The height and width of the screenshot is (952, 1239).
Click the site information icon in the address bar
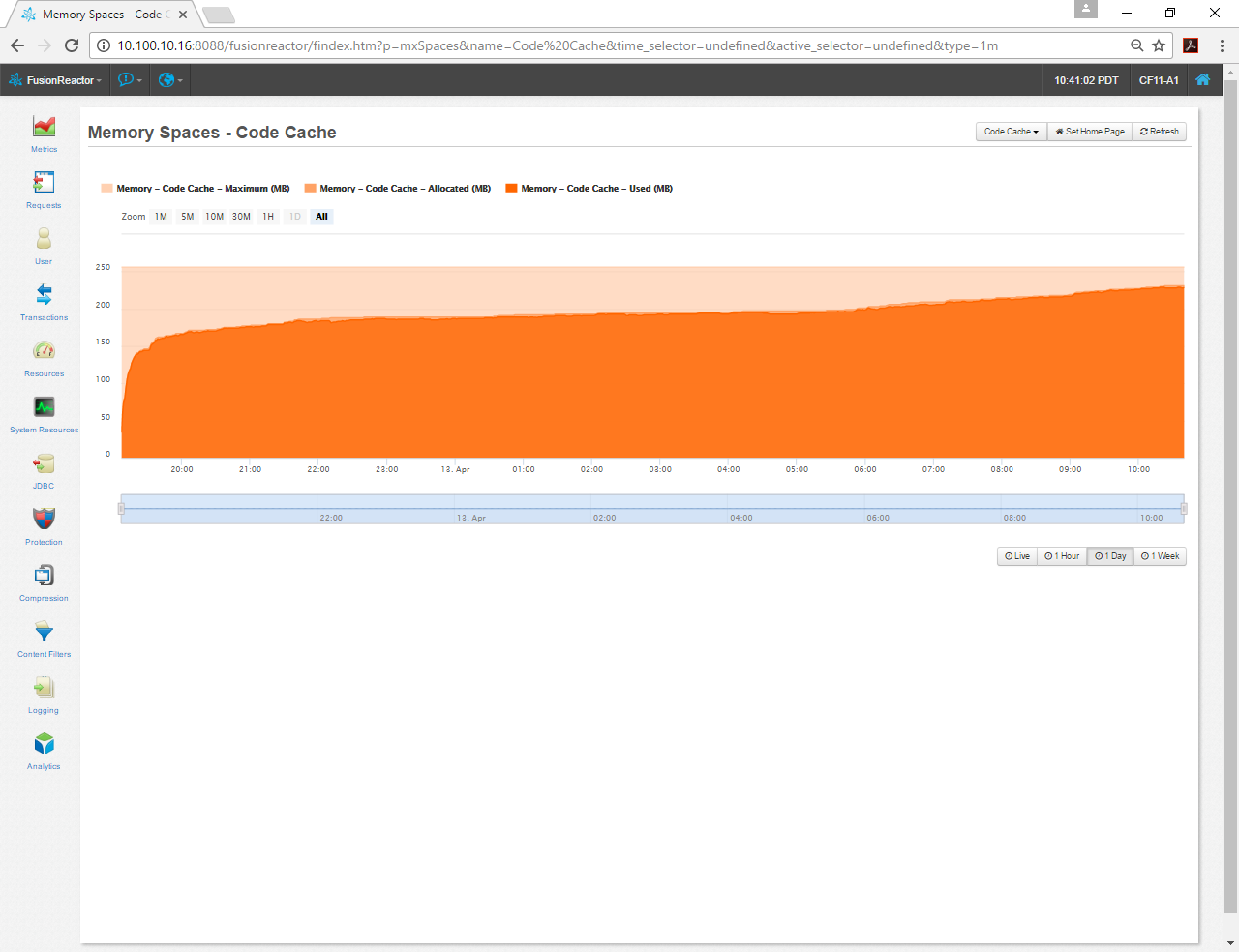pos(104,45)
